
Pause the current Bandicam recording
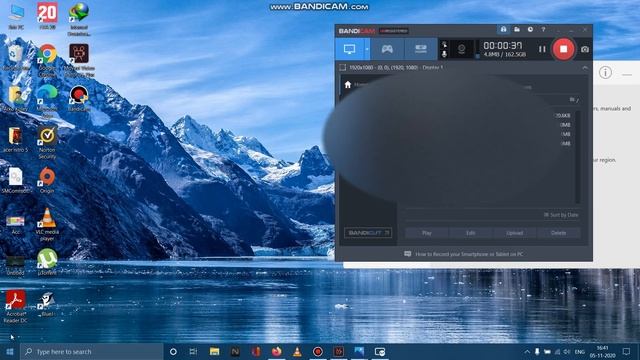[x=542, y=49]
